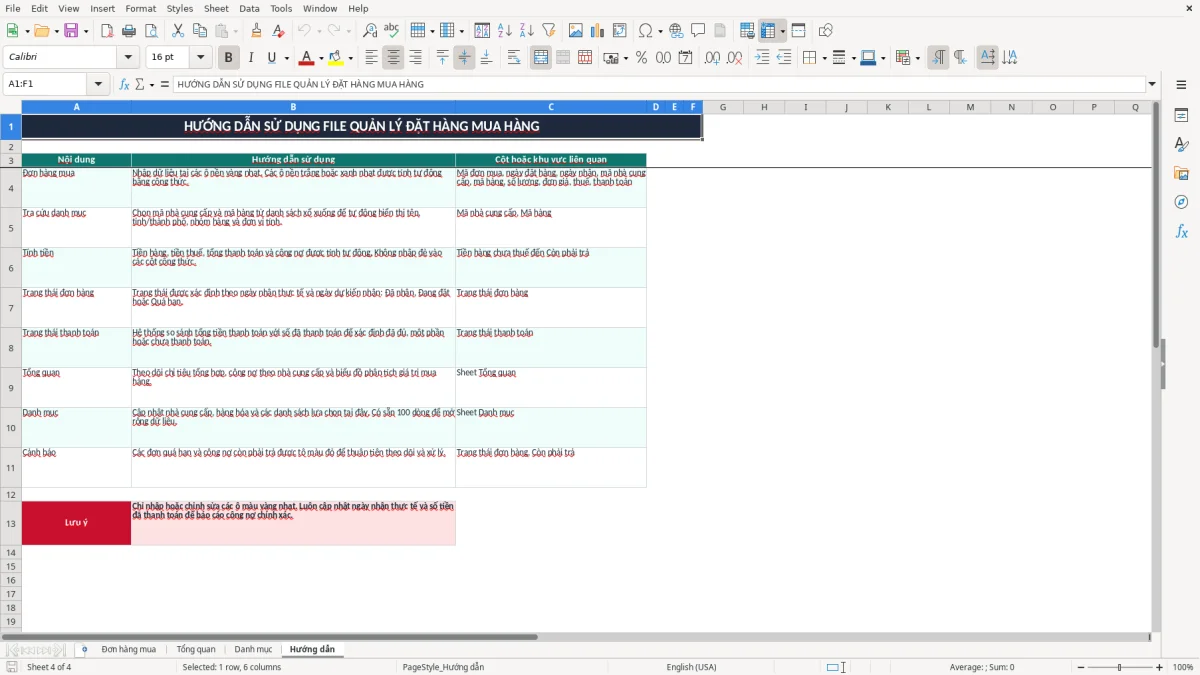Click the Sort Descending icon

click(x=527, y=31)
